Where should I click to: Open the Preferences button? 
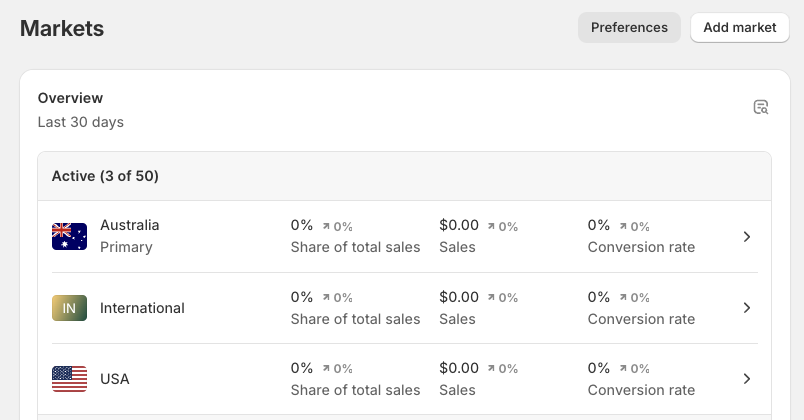(x=629, y=28)
